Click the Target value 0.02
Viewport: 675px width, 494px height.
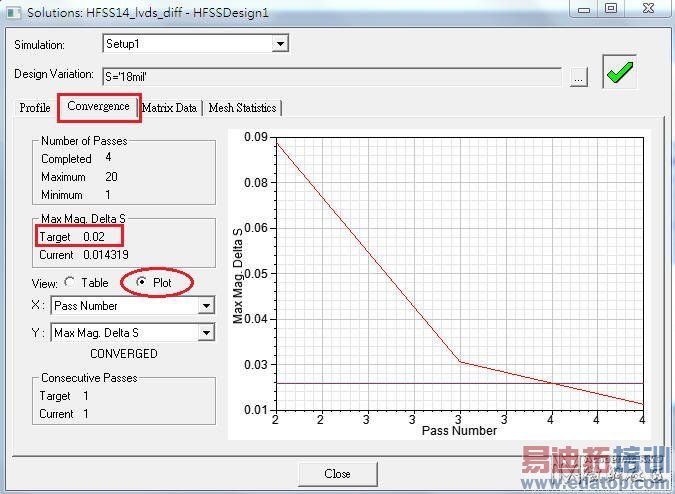coord(94,237)
